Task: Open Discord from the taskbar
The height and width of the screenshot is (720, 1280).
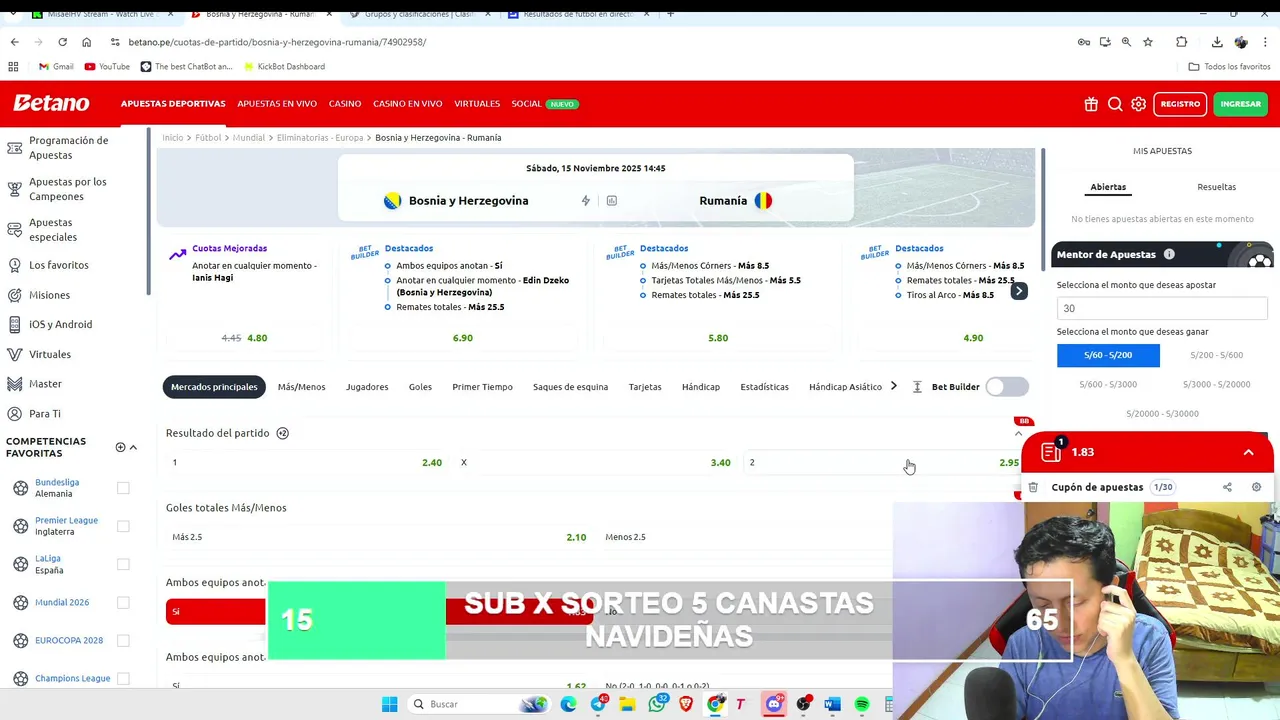Action: pos(774,704)
